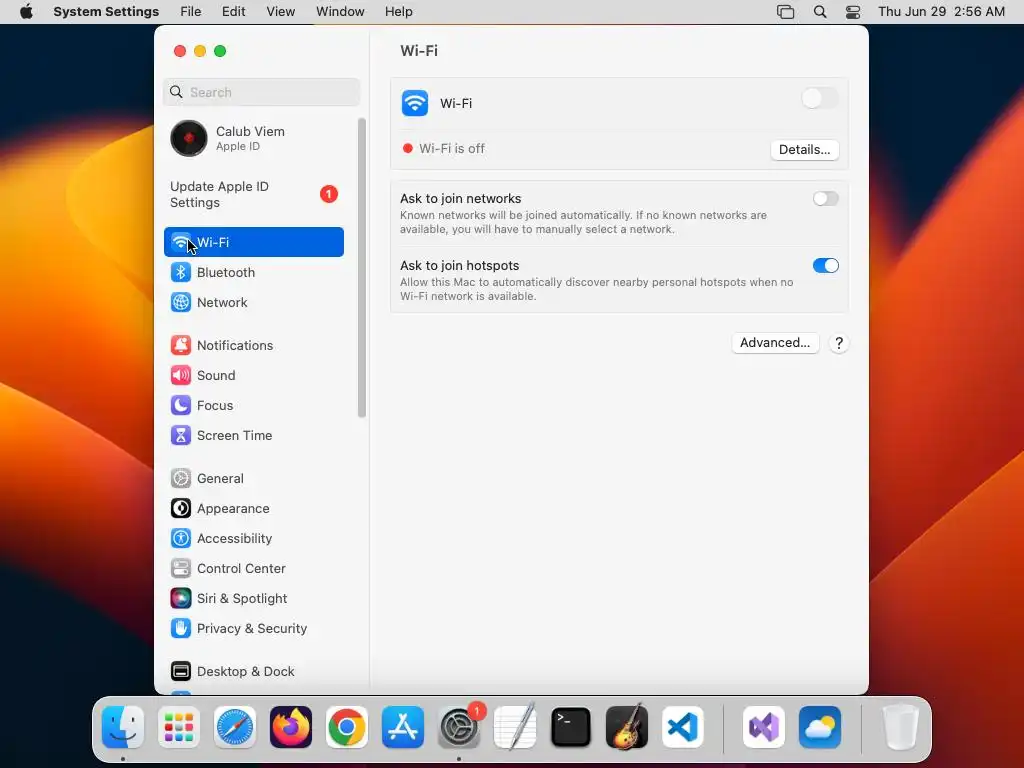This screenshot has height=768, width=1024.
Task: Open the View menu
Action: tap(281, 12)
